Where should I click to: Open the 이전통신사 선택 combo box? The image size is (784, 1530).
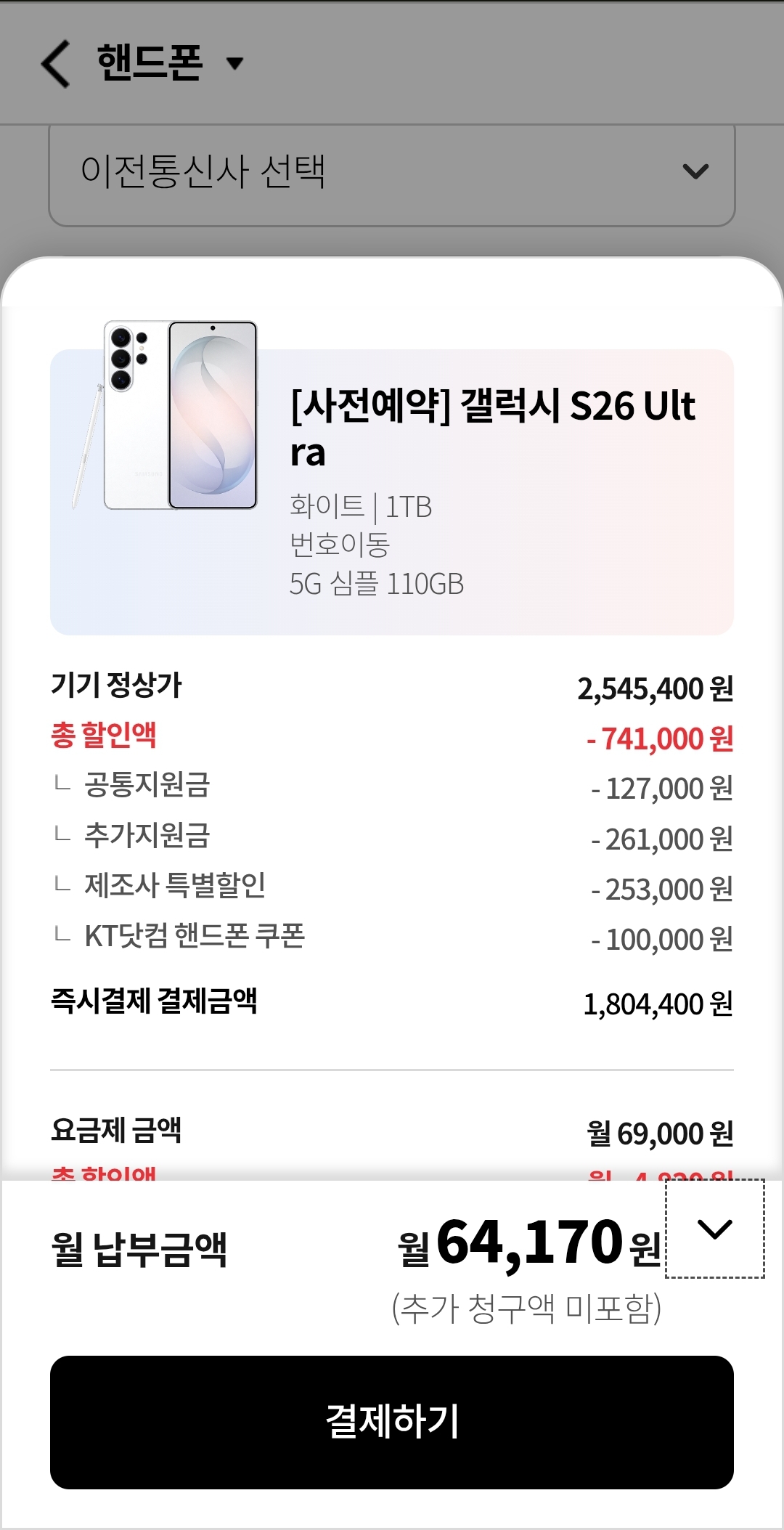point(391,173)
